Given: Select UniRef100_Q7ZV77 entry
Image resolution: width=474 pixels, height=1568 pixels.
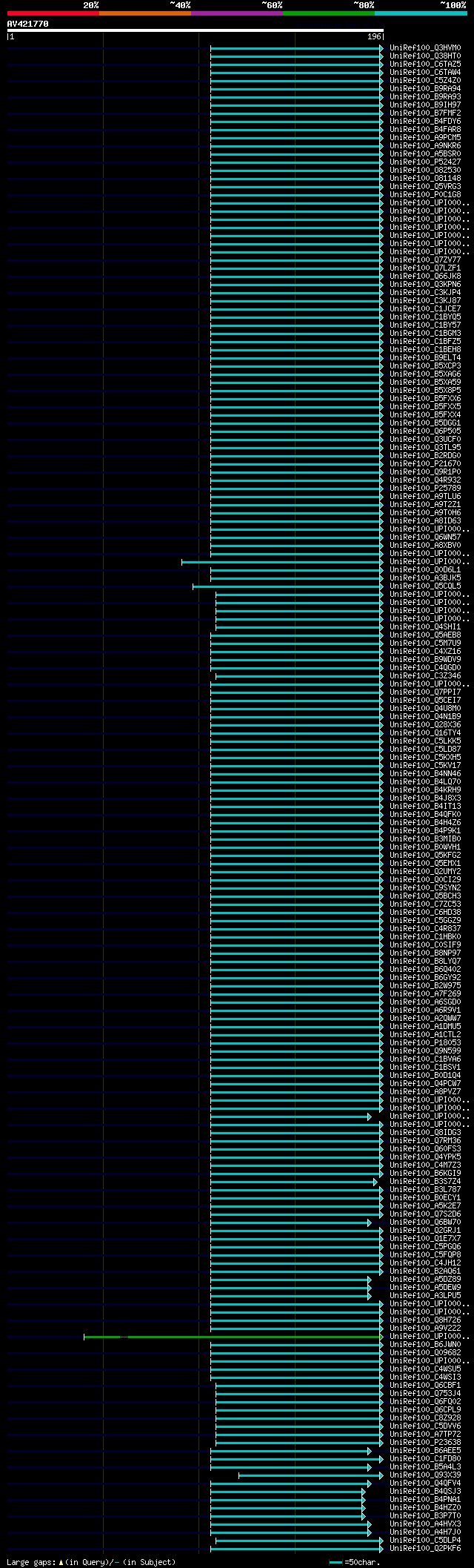Looking at the screenshot, I should (425, 260).
